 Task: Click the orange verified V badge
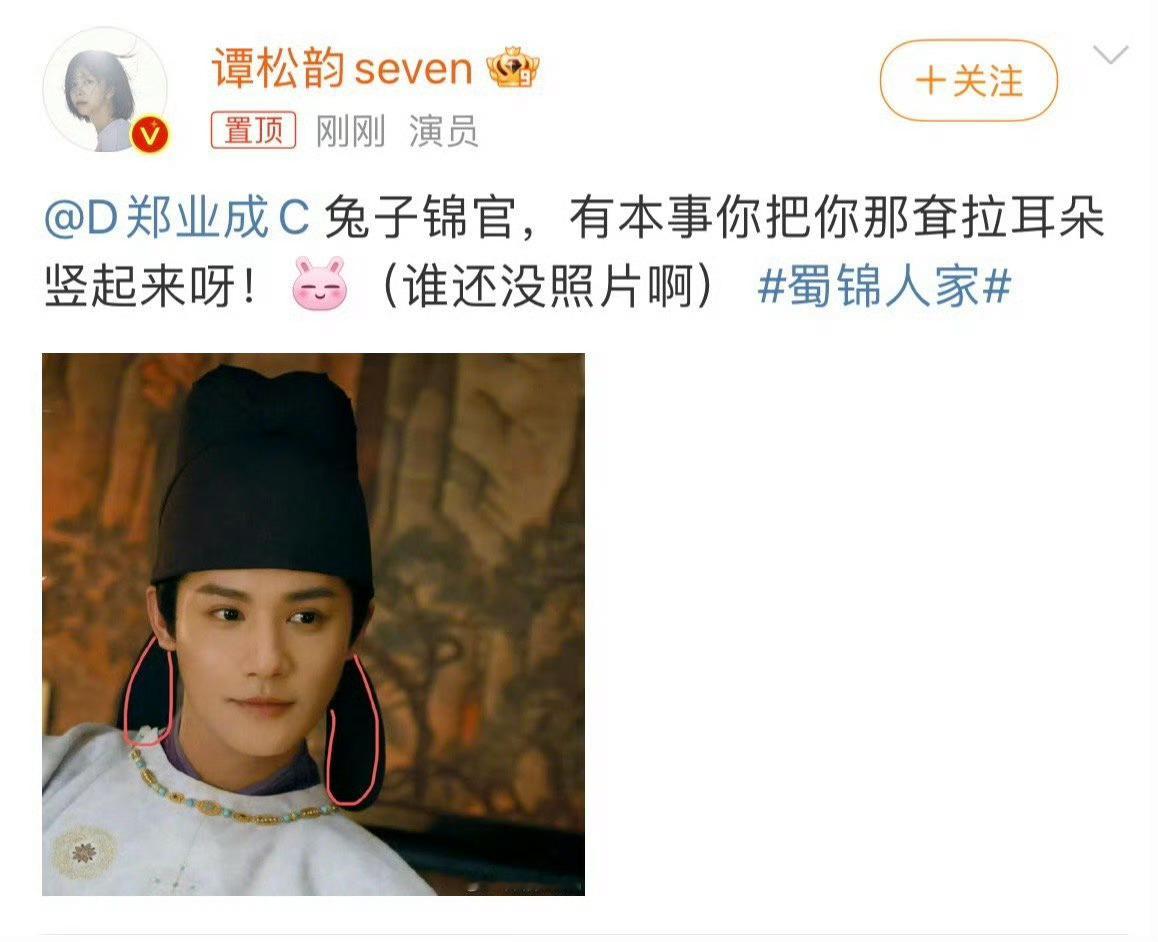tap(150, 134)
